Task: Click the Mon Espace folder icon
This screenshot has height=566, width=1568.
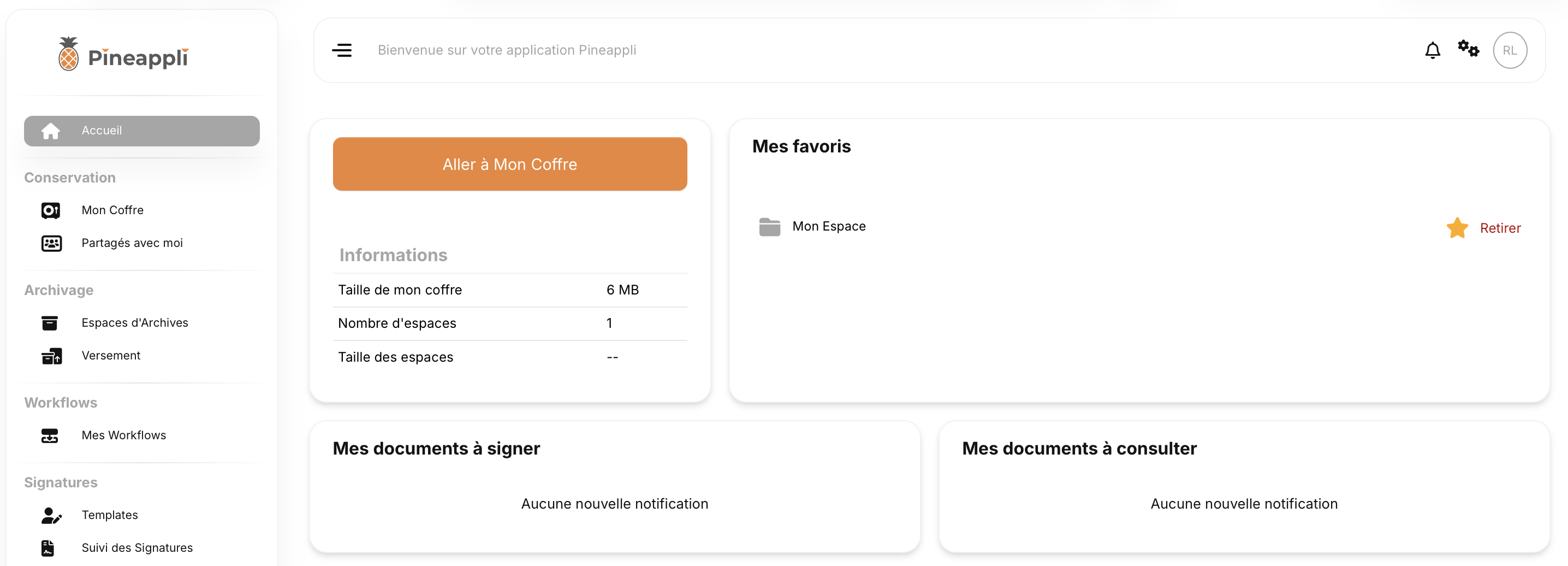Action: coord(770,226)
